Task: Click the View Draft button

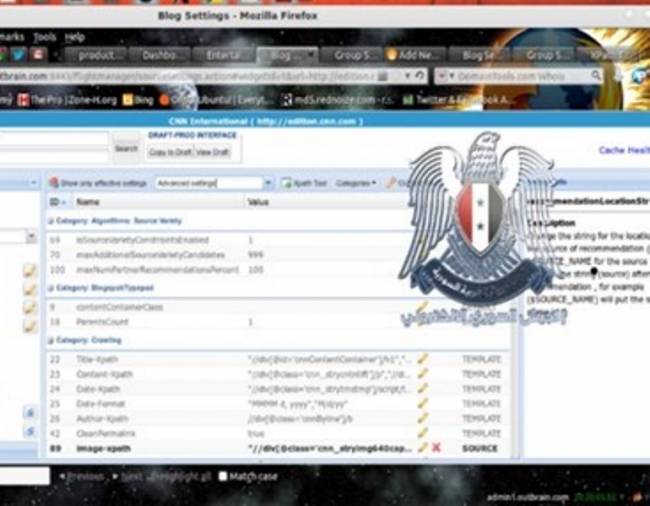Action: pyautogui.click(x=212, y=152)
